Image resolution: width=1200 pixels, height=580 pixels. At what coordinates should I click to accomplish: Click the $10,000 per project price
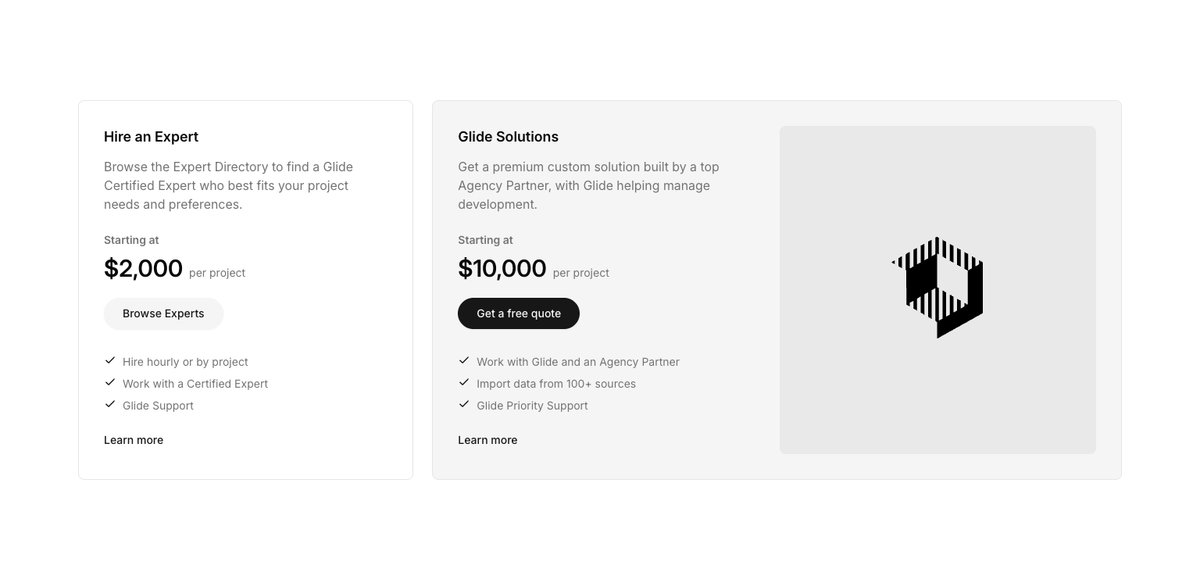pos(533,269)
